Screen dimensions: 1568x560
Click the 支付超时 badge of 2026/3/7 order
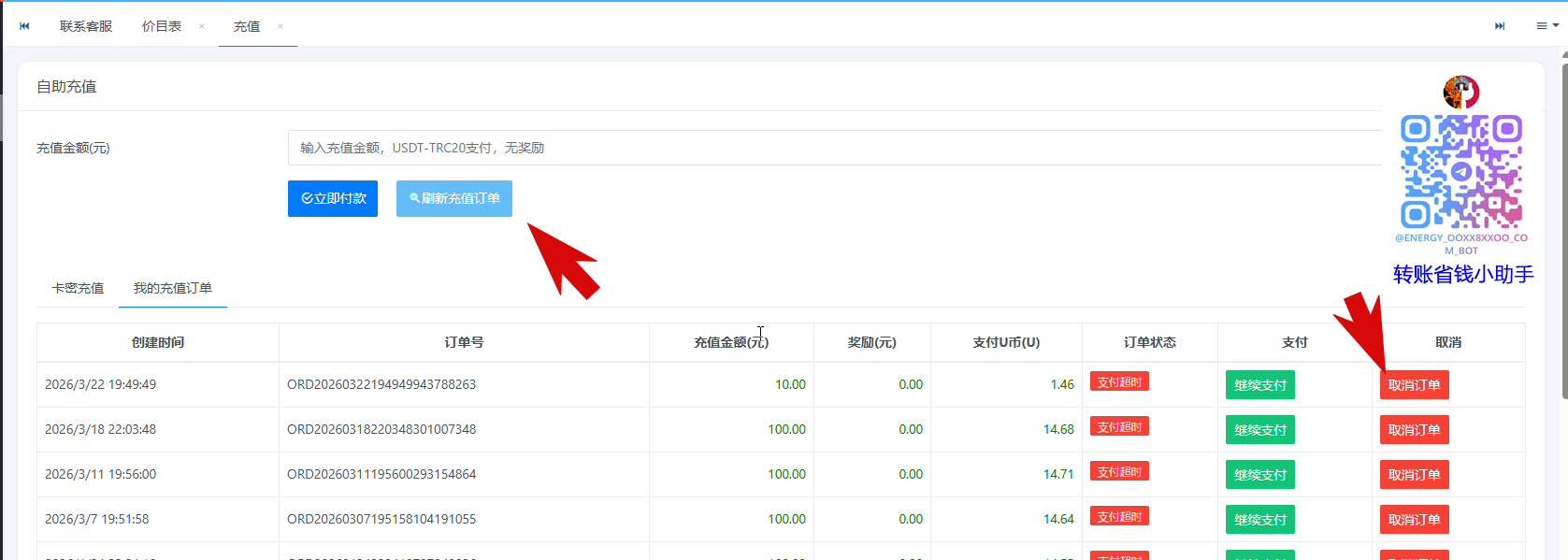coord(1119,516)
